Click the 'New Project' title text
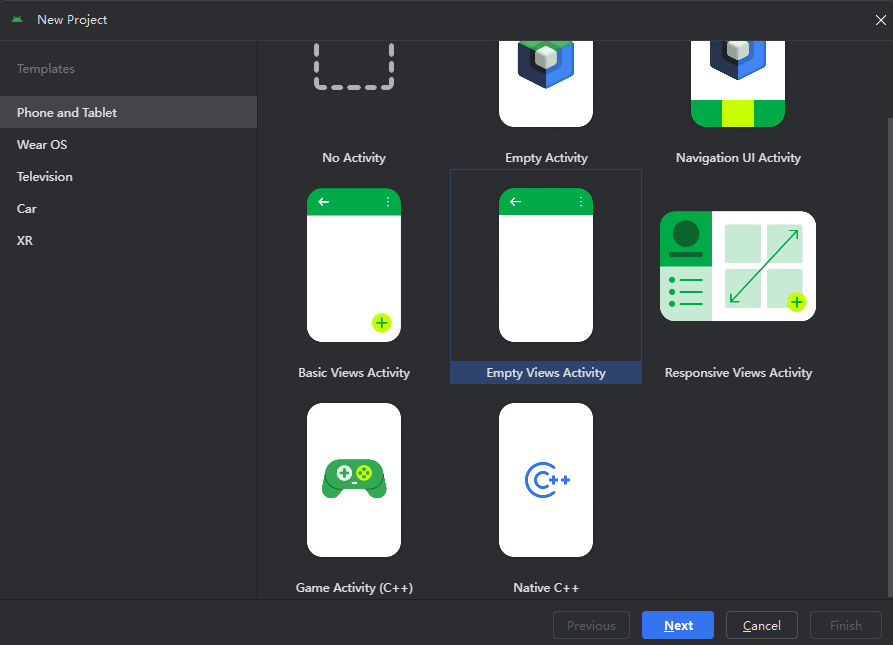893x645 pixels. [x=72, y=19]
